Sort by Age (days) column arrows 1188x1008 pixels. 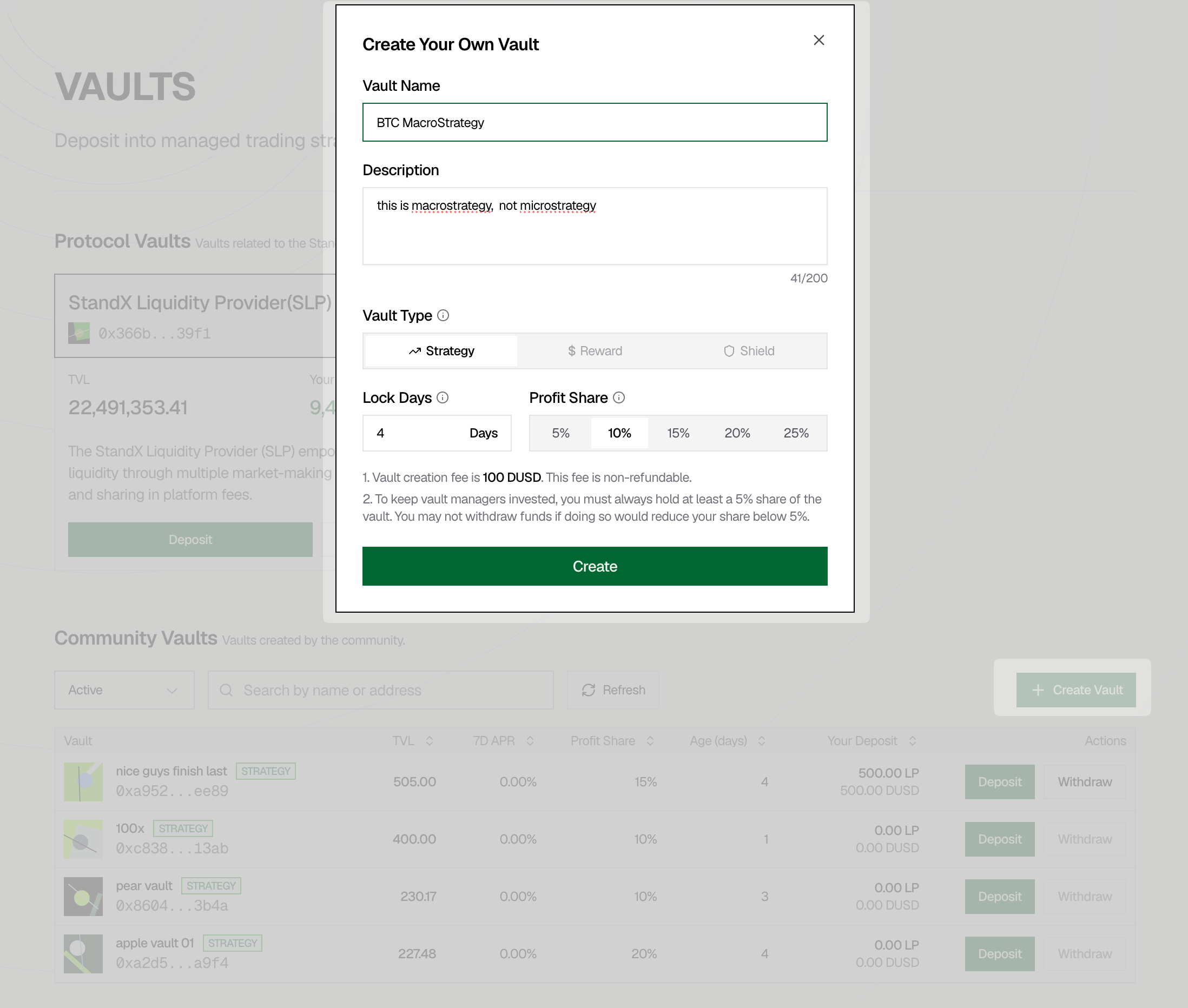762,740
